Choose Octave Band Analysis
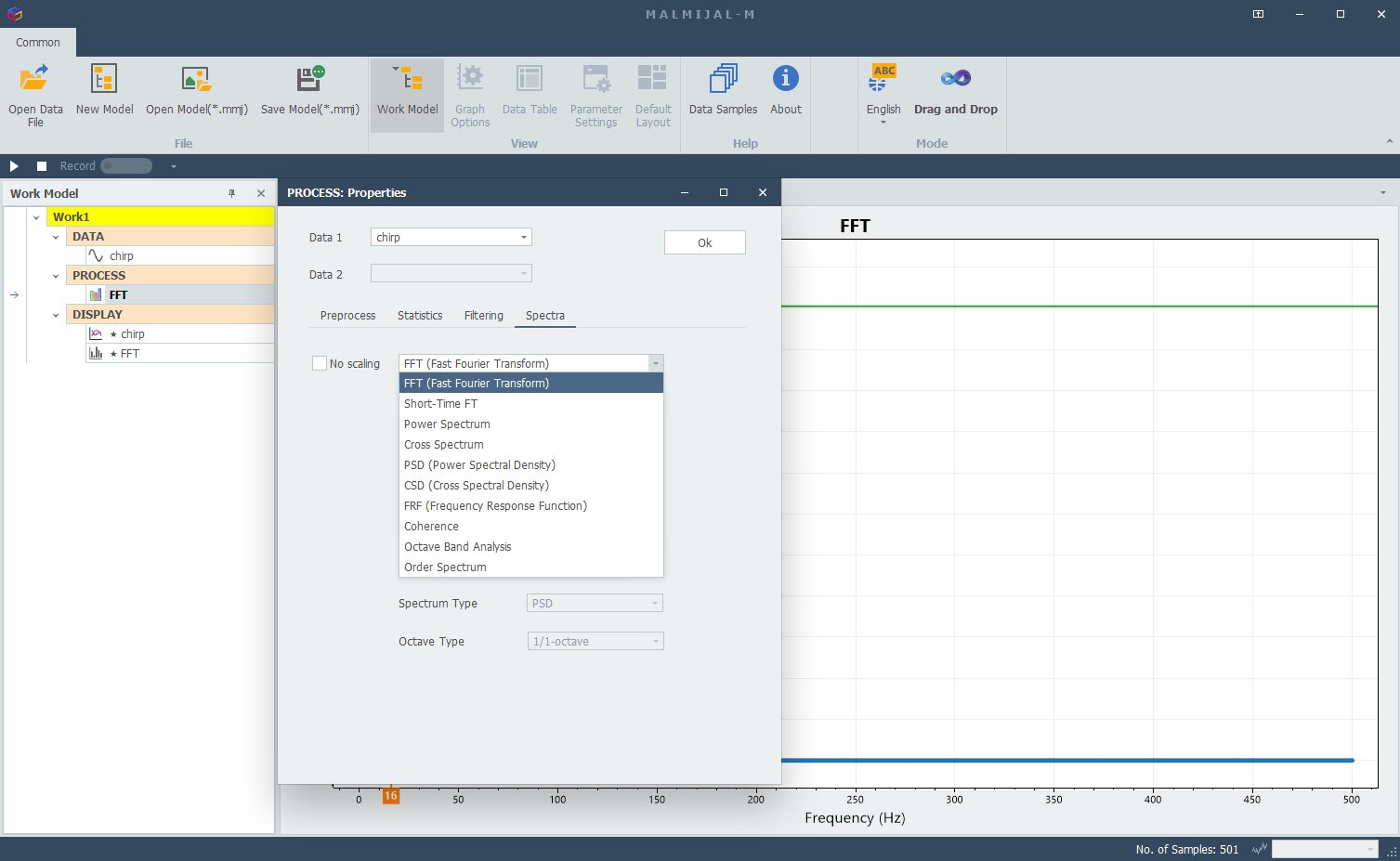Image resolution: width=1400 pixels, height=861 pixels. click(531, 546)
